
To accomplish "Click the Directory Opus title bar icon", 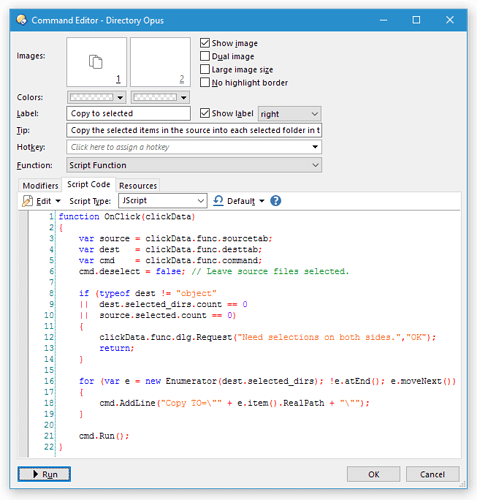I will pos(22,20).
